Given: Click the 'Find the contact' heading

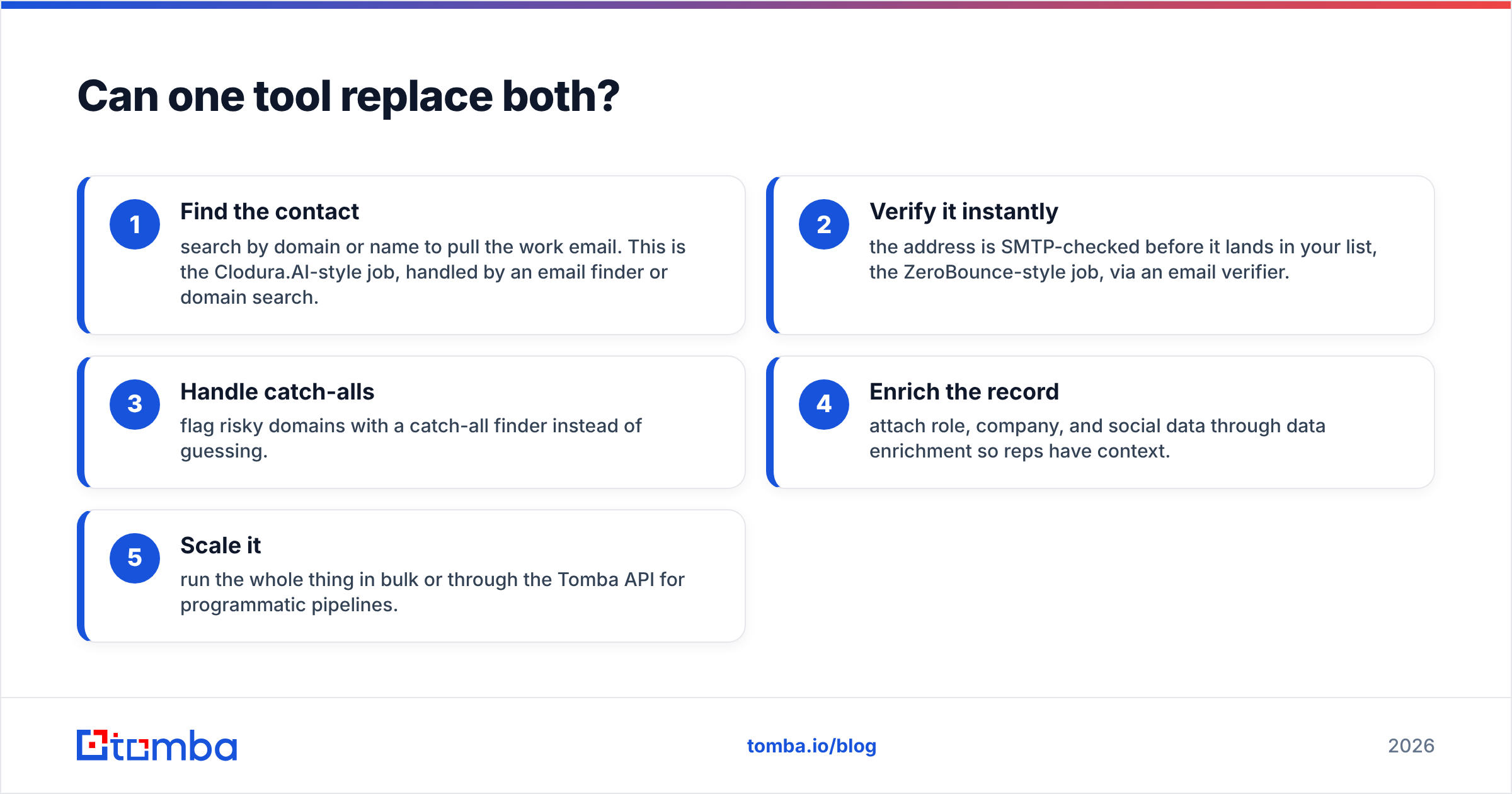Looking at the screenshot, I should point(270,212).
